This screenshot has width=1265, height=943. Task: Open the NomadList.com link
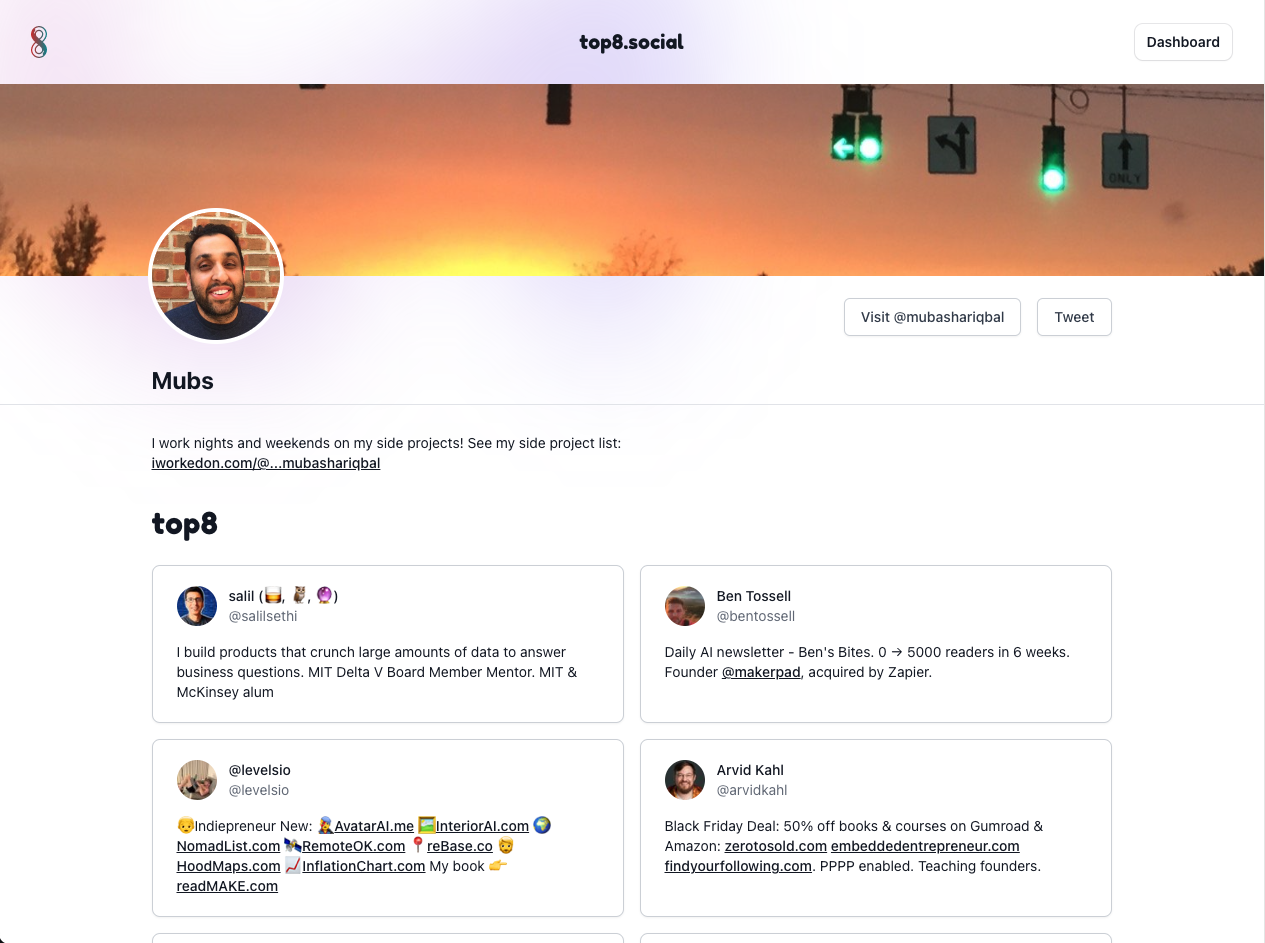tap(228, 846)
